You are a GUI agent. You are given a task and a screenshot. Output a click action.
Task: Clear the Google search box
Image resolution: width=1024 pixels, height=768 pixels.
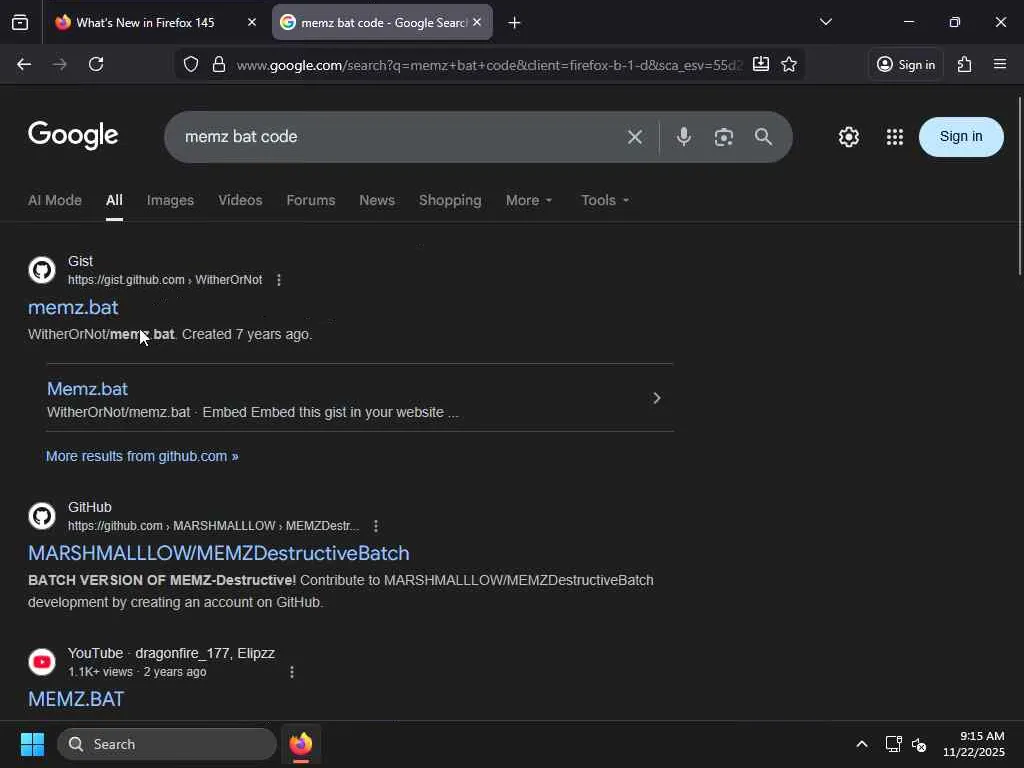point(635,137)
